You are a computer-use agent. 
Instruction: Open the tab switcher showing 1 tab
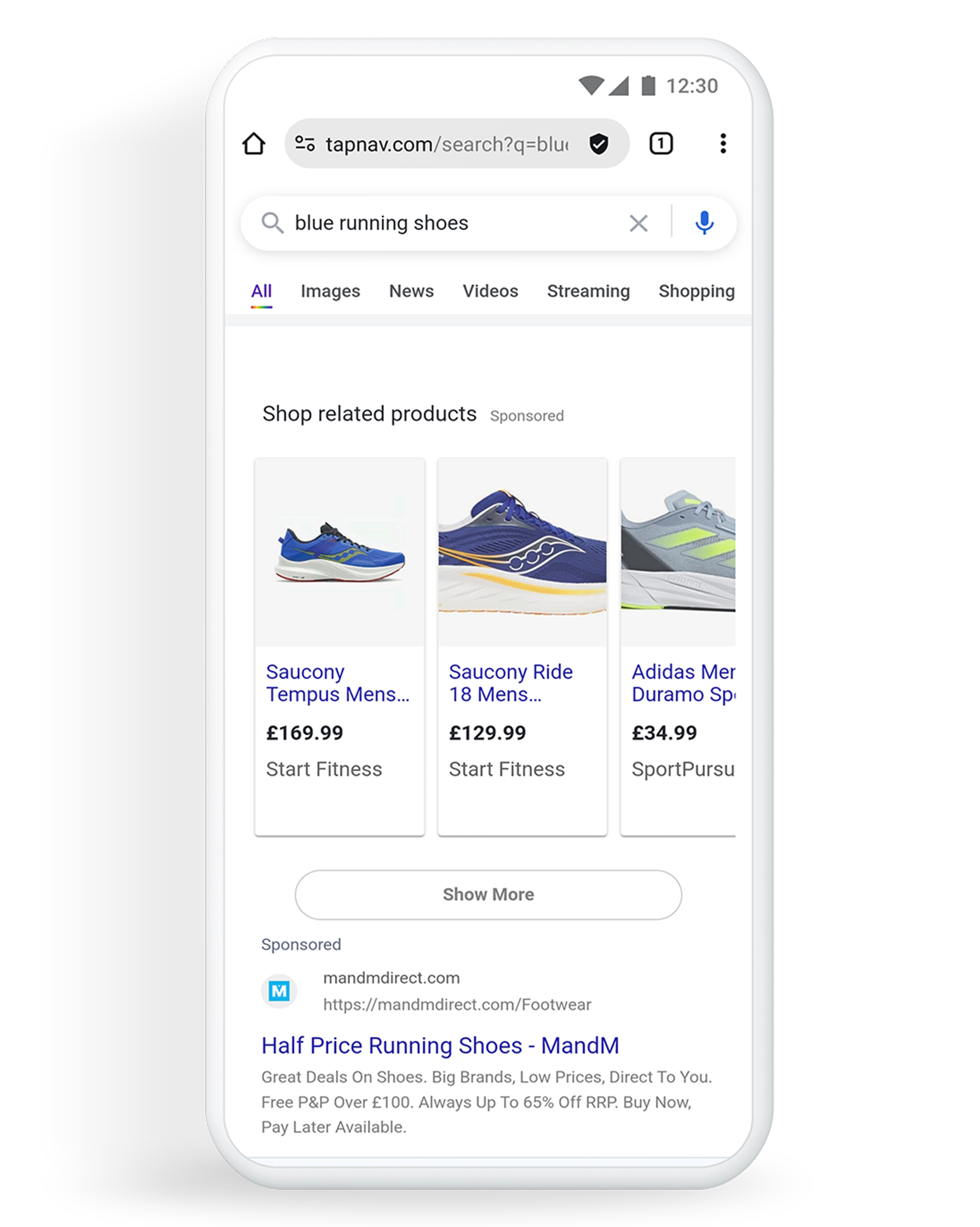coord(661,144)
